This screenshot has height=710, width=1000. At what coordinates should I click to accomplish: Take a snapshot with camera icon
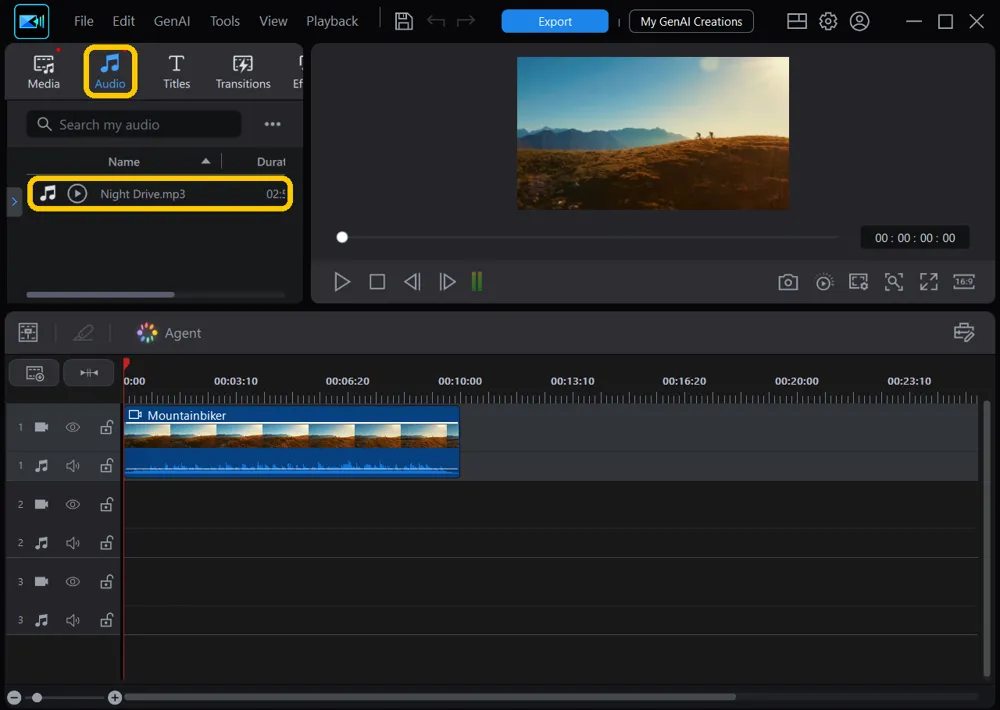788,282
